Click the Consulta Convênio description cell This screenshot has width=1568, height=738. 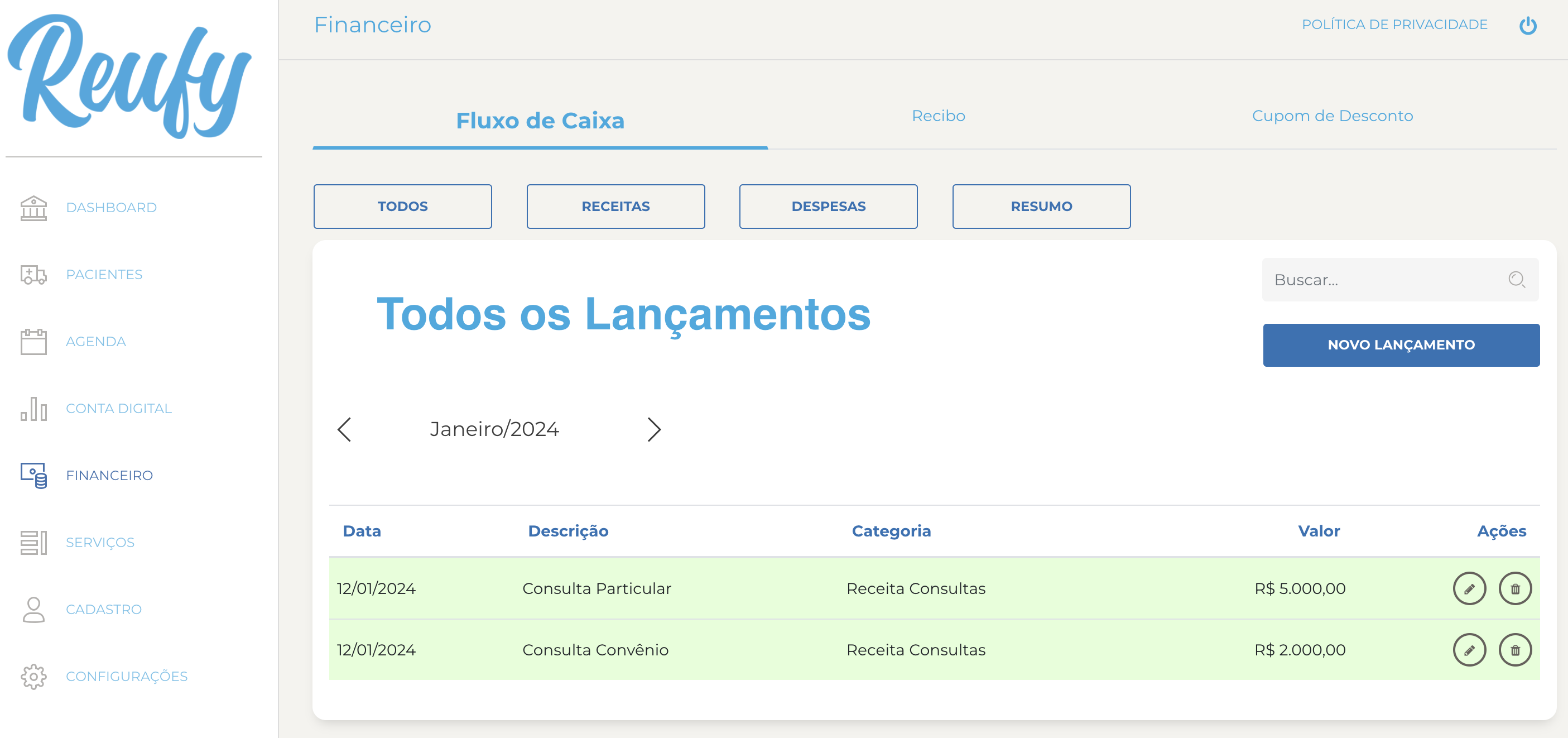[x=595, y=650]
